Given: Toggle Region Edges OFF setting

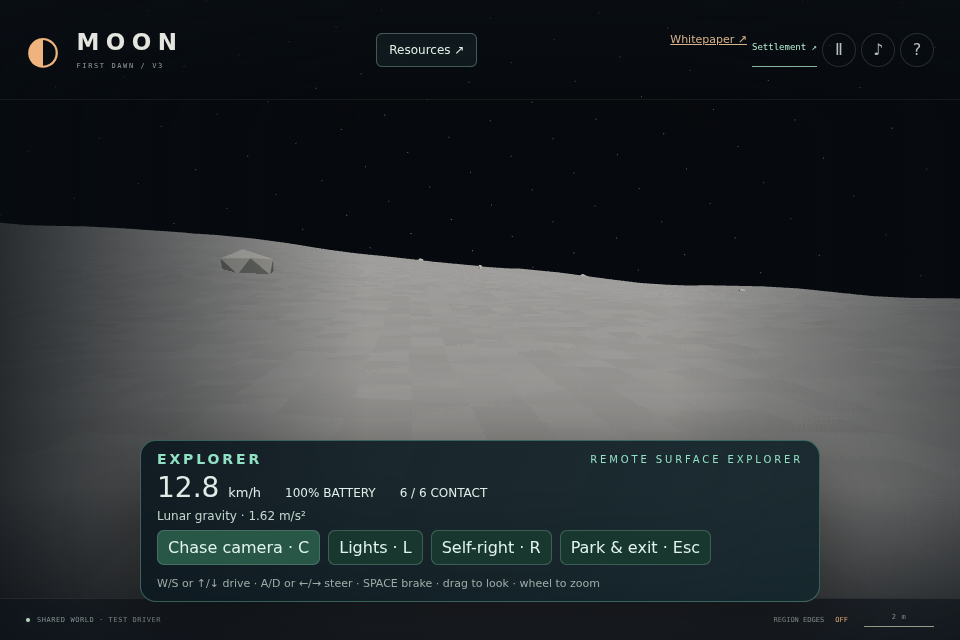Looking at the screenshot, I should 811,620.
